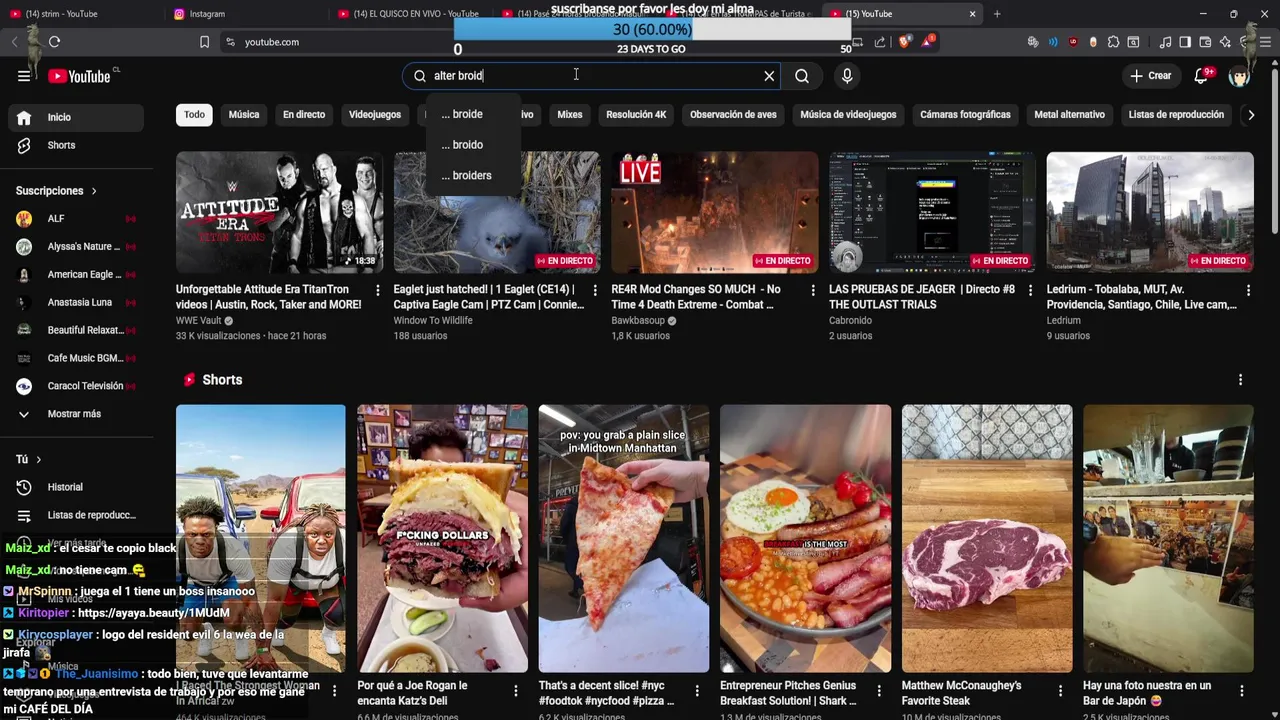Image resolution: width=1280 pixels, height=720 pixels.
Task: Open the Caracol Televisión channel
Action: 76,386
